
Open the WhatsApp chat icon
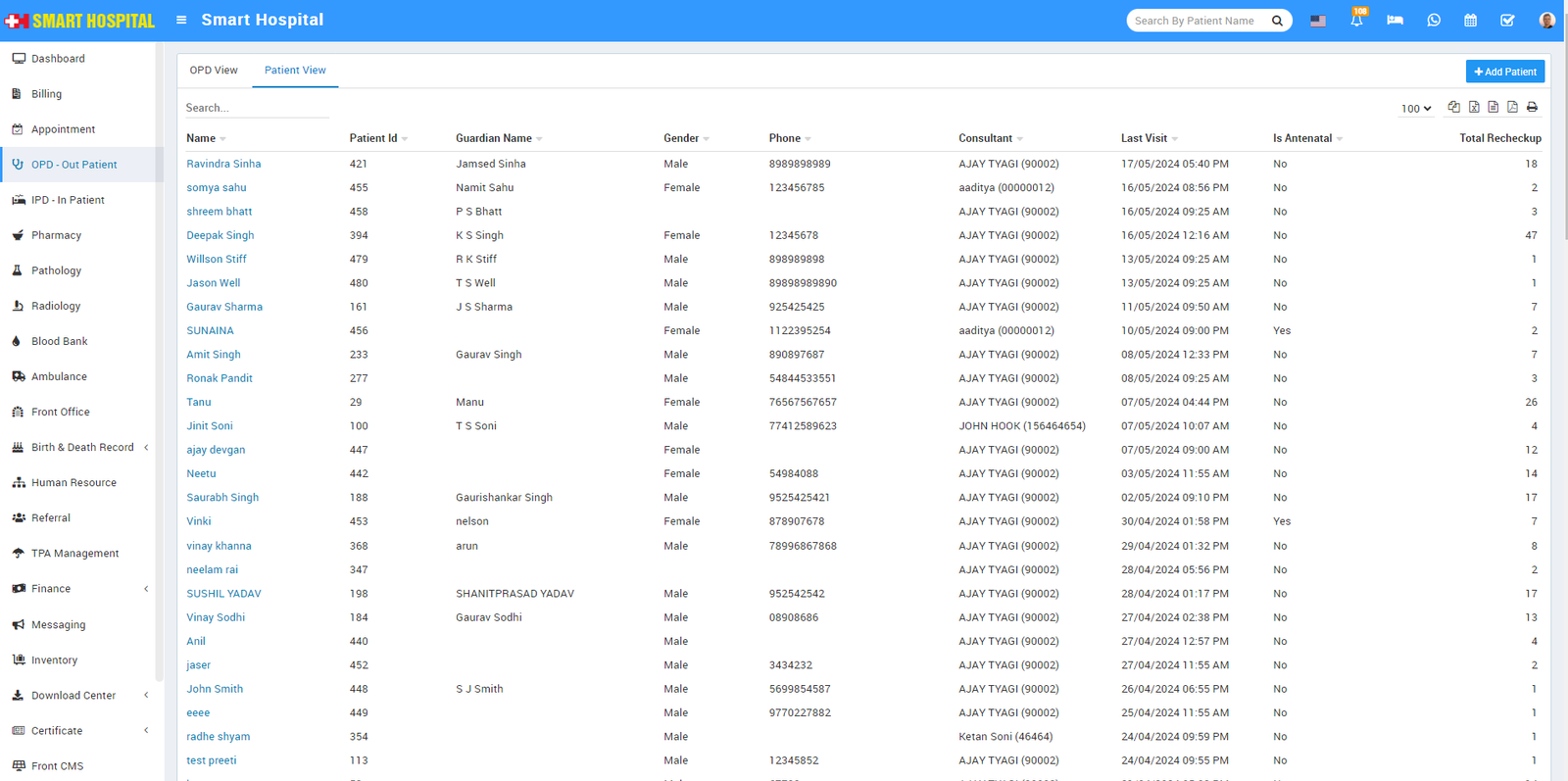tap(1434, 21)
